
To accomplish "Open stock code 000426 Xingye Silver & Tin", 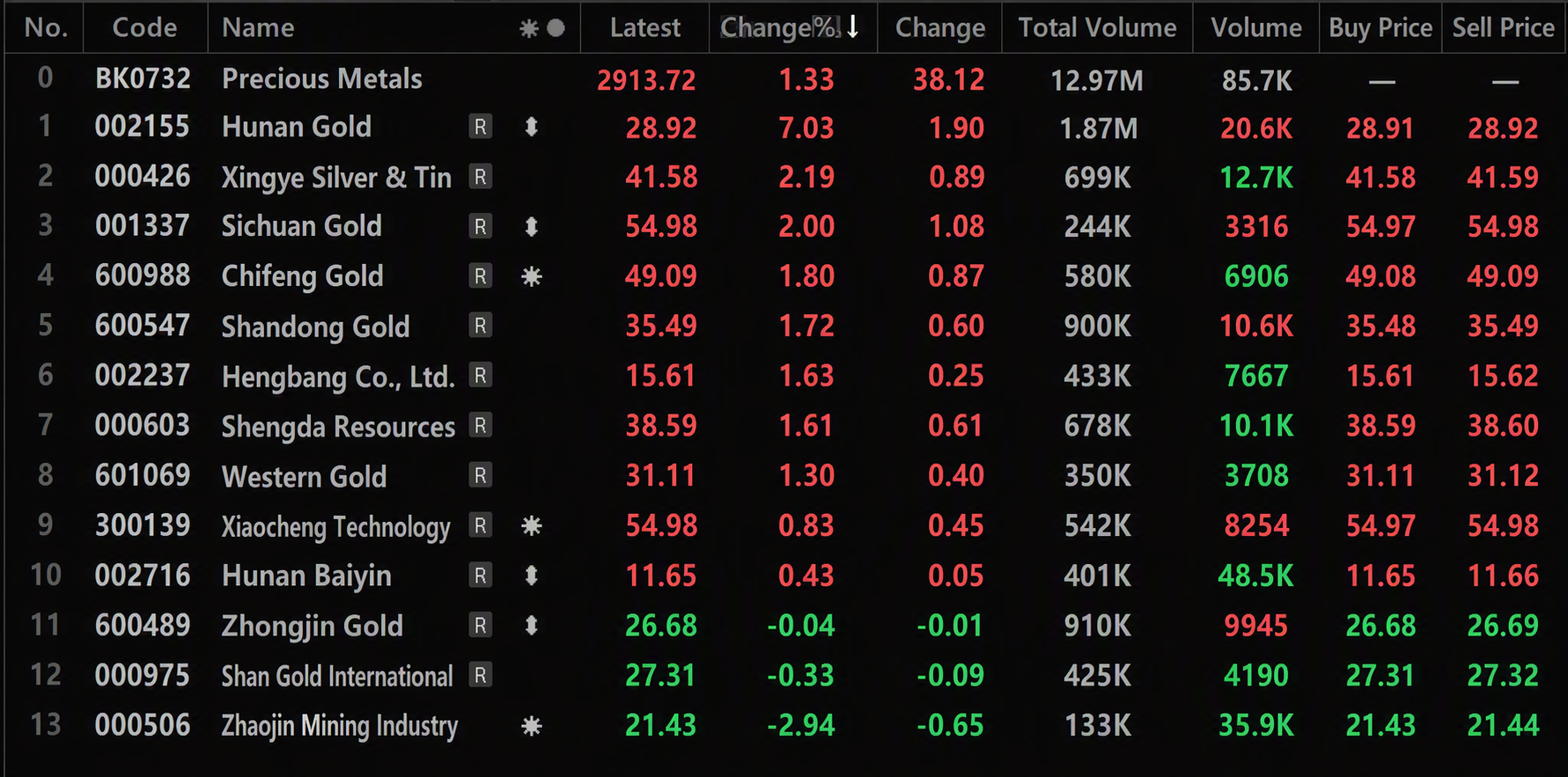I will pos(784,178).
